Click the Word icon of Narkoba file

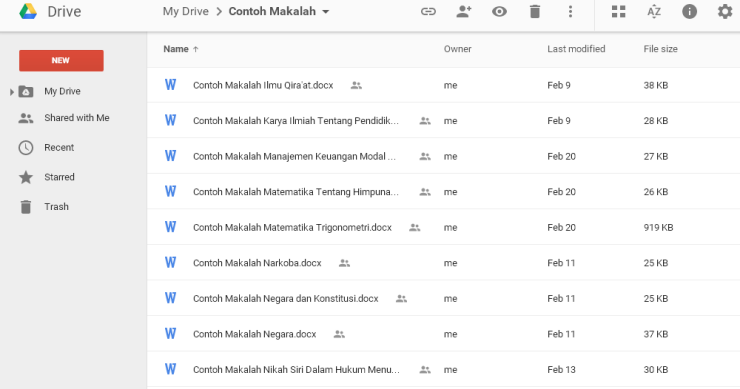(170, 262)
